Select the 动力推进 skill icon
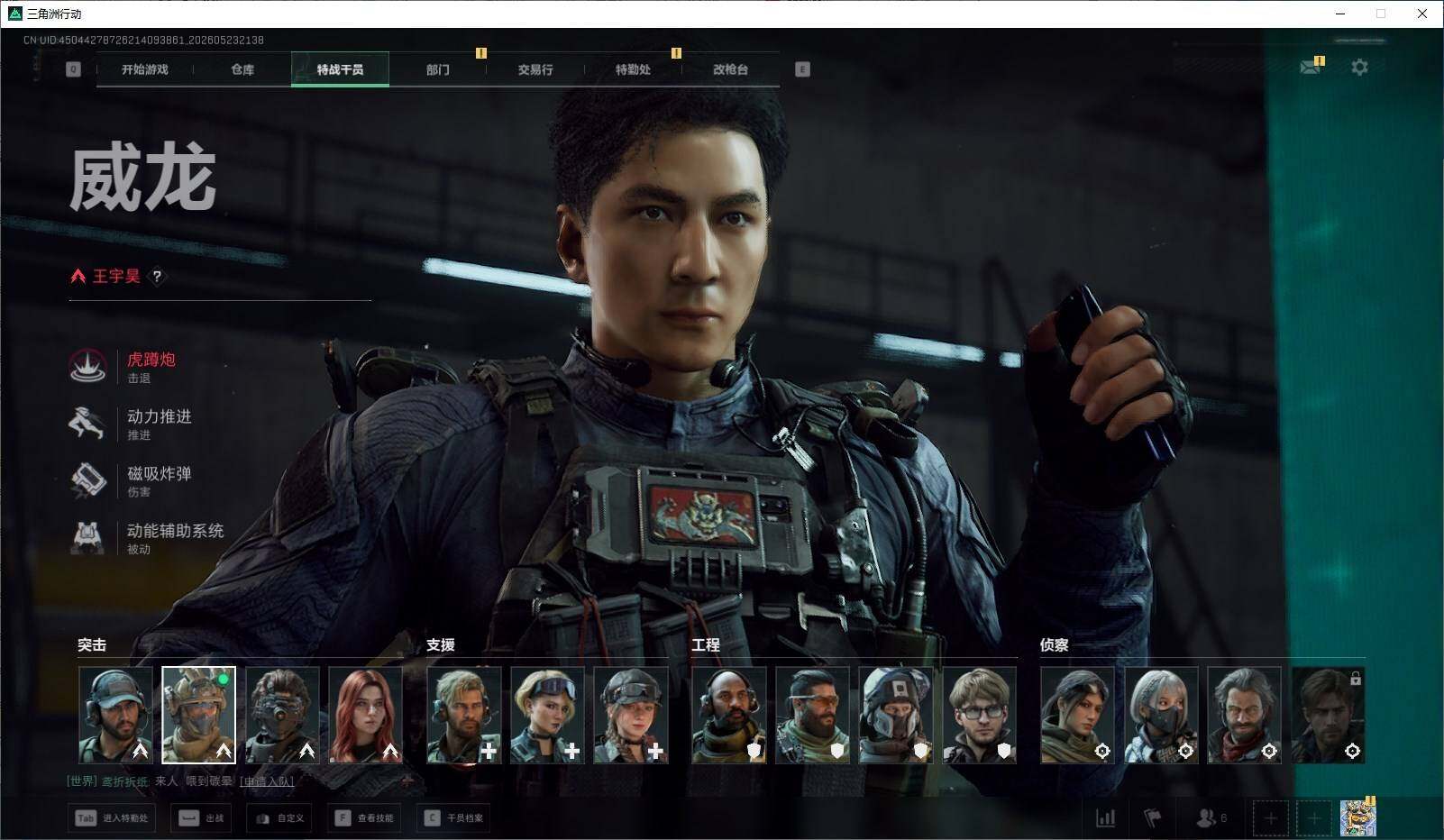1444x840 pixels. 87,423
